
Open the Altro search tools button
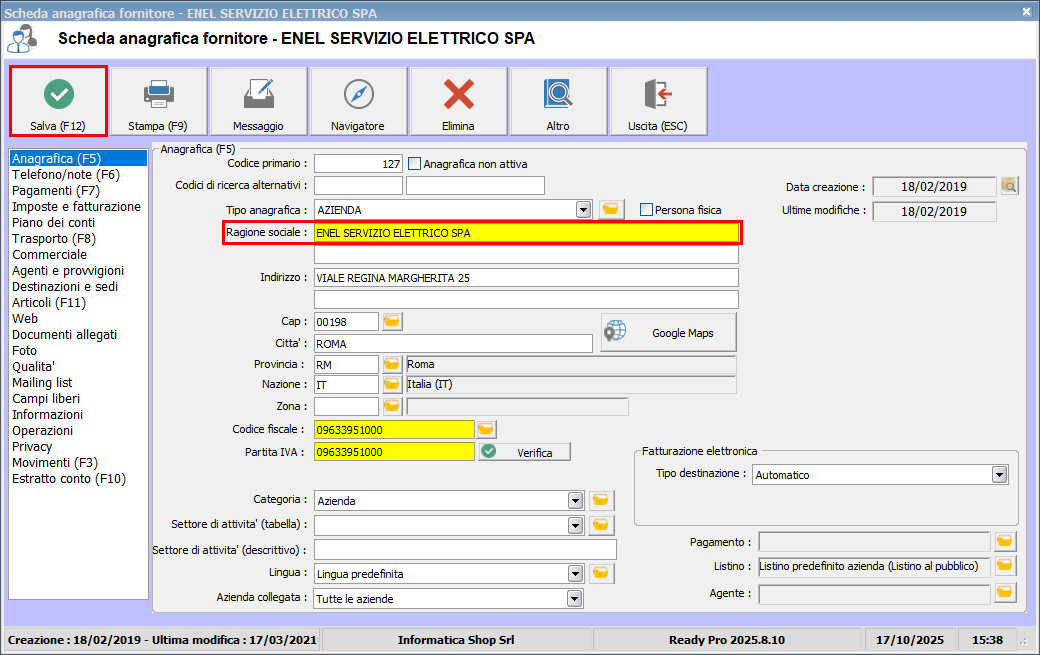(x=558, y=102)
